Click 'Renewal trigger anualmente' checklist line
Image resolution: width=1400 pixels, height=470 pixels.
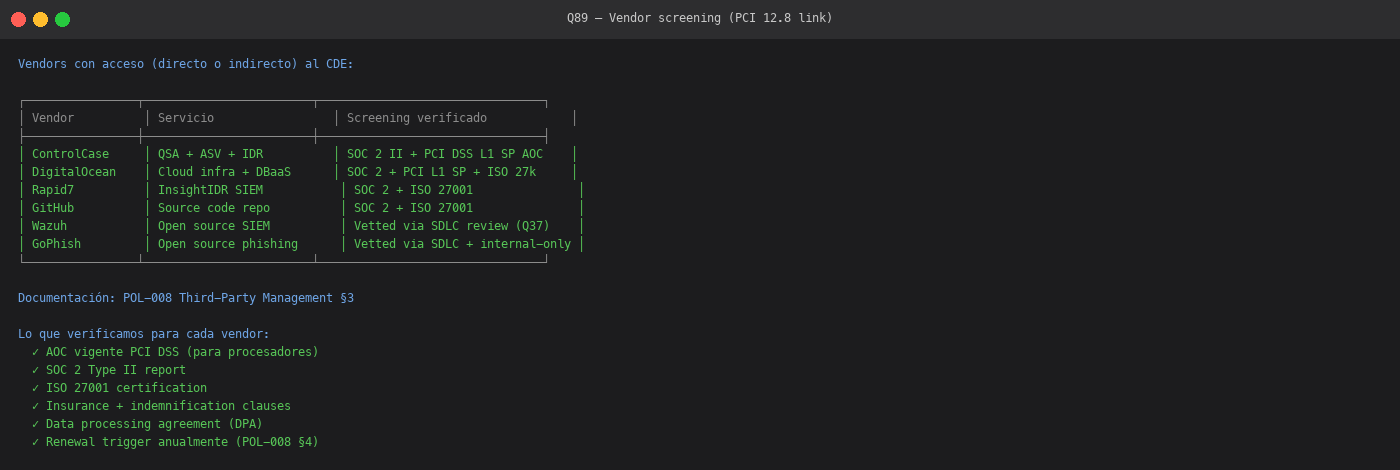[175, 442]
